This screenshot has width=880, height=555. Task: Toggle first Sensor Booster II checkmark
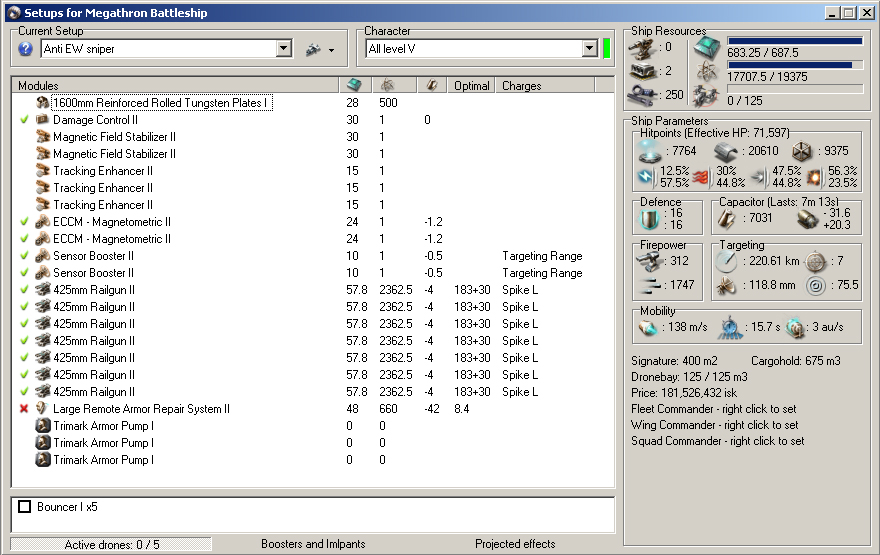(24, 256)
